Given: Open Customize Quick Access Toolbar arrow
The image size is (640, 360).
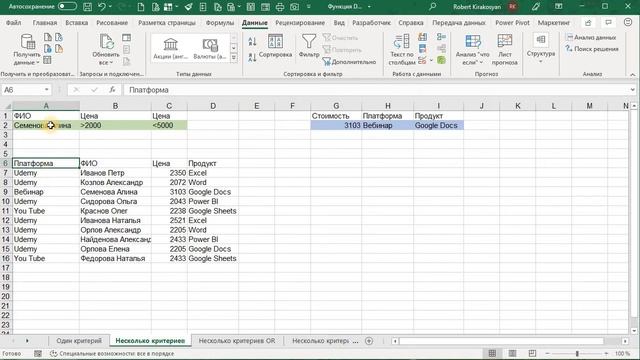Looking at the screenshot, I should pyautogui.click(x=309, y=7).
